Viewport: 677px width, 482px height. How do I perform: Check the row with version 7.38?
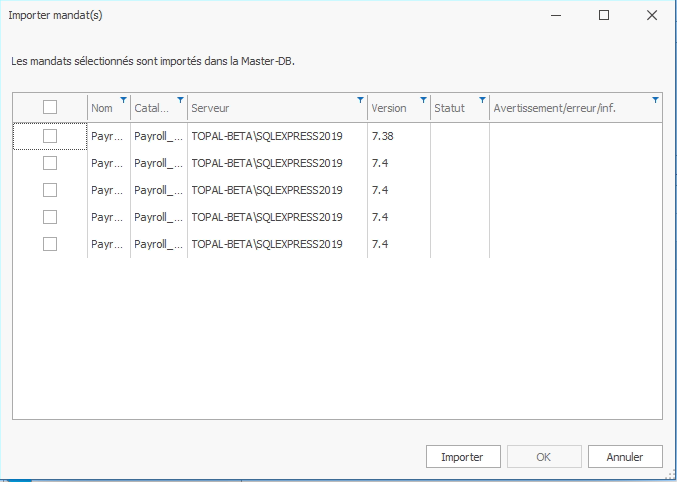coord(50,136)
